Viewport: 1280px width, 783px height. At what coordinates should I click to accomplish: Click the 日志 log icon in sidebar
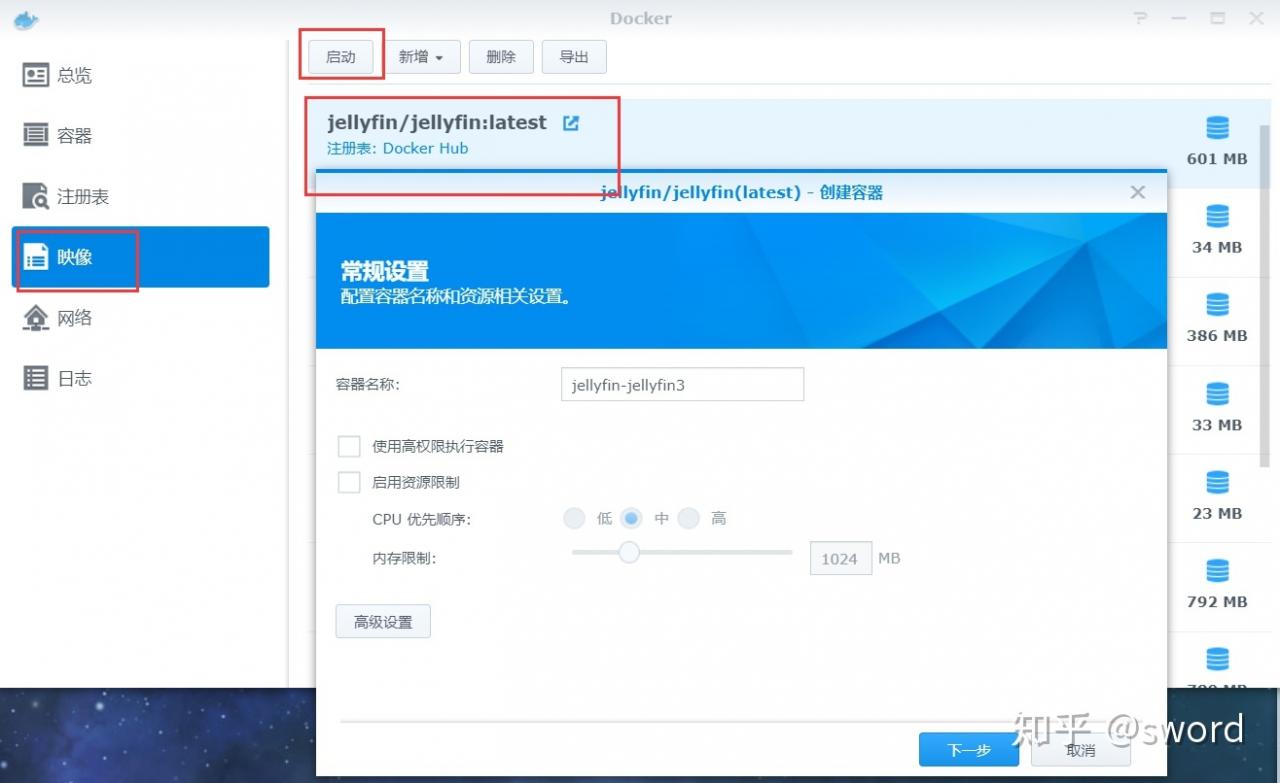point(36,378)
